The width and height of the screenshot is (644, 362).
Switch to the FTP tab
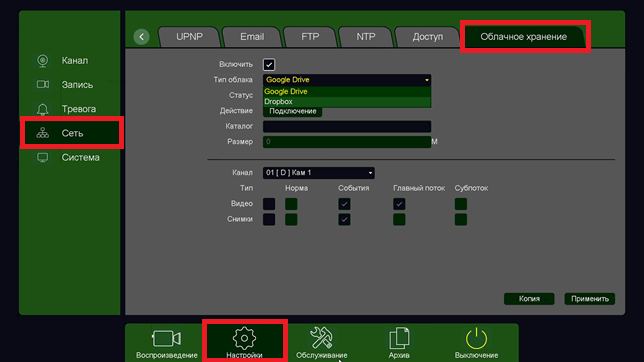[310, 37]
